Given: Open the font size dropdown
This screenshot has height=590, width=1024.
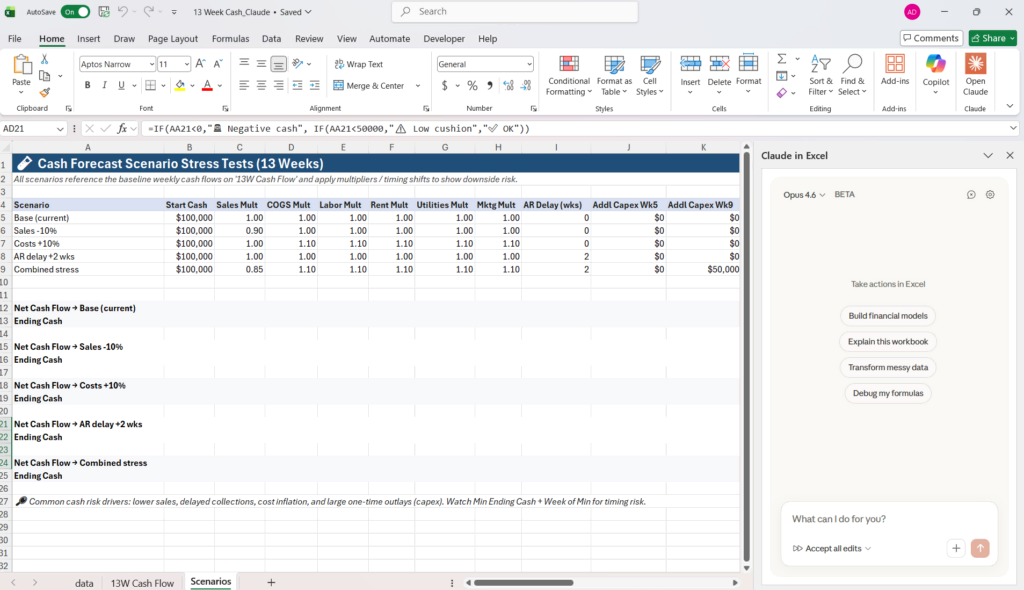Looking at the screenshot, I should click(186, 64).
